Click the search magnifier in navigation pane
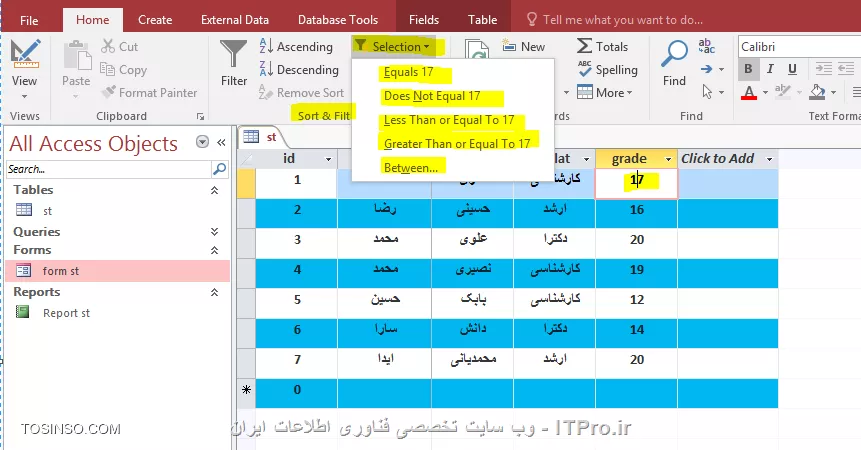861x450 pixels. click(220, 169)
